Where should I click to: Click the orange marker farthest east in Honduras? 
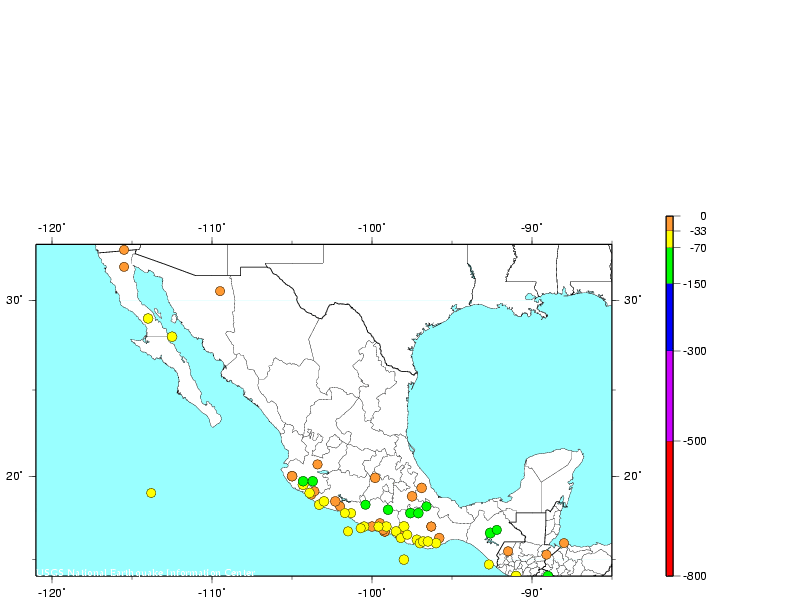point(564,543)
